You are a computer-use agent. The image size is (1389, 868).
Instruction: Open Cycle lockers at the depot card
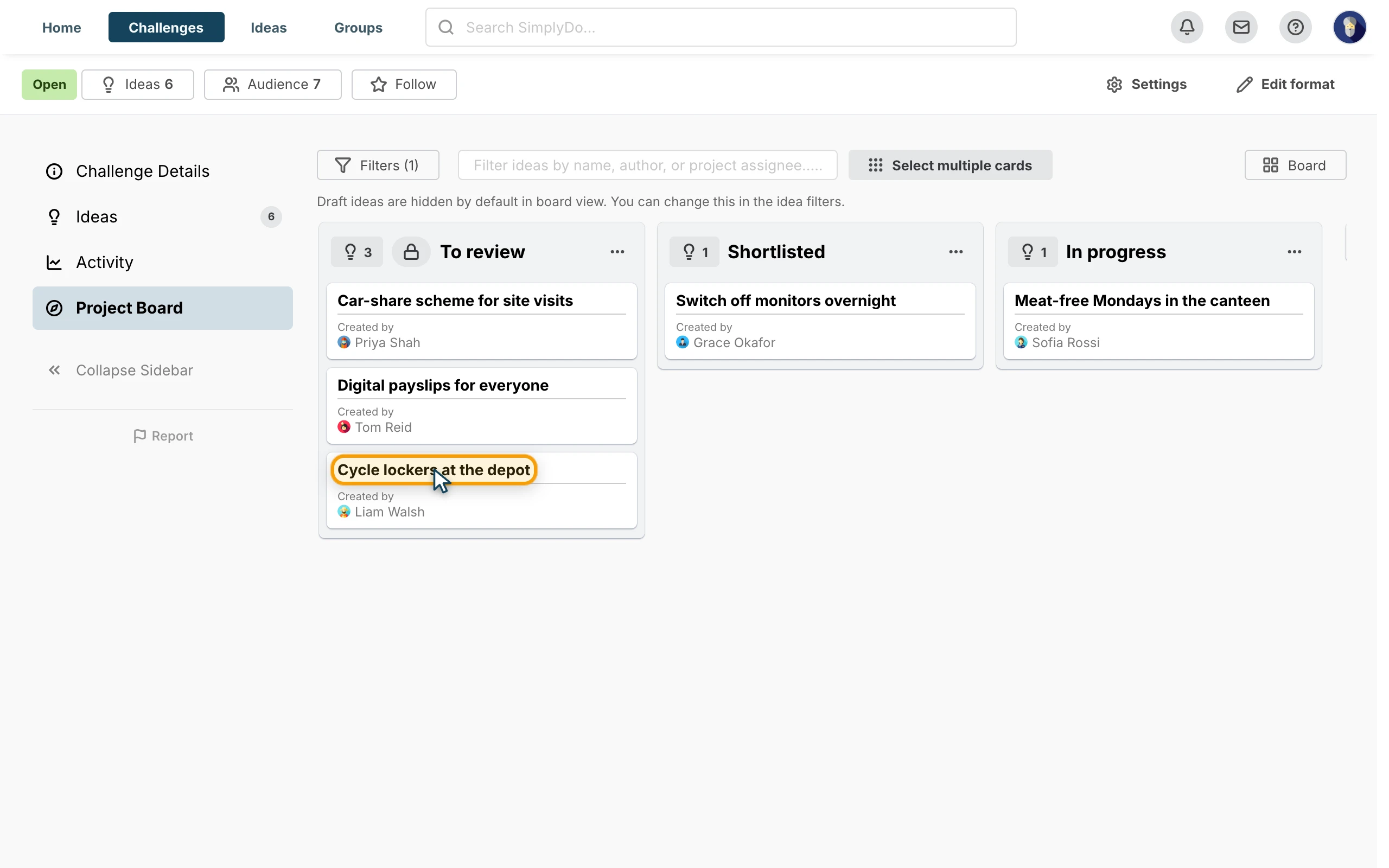click(x=482, y=490)
